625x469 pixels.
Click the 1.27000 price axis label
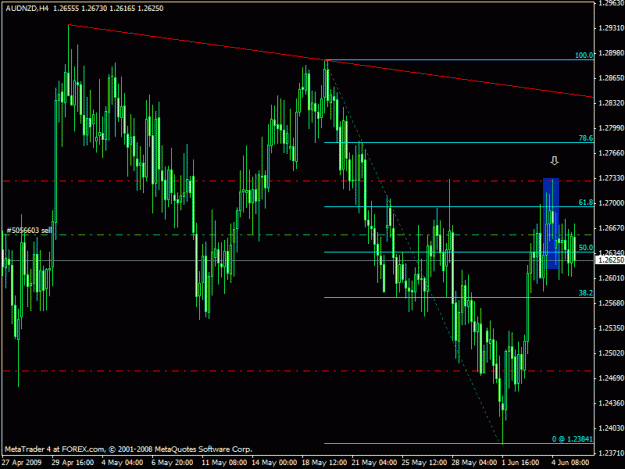click(611, 203)
